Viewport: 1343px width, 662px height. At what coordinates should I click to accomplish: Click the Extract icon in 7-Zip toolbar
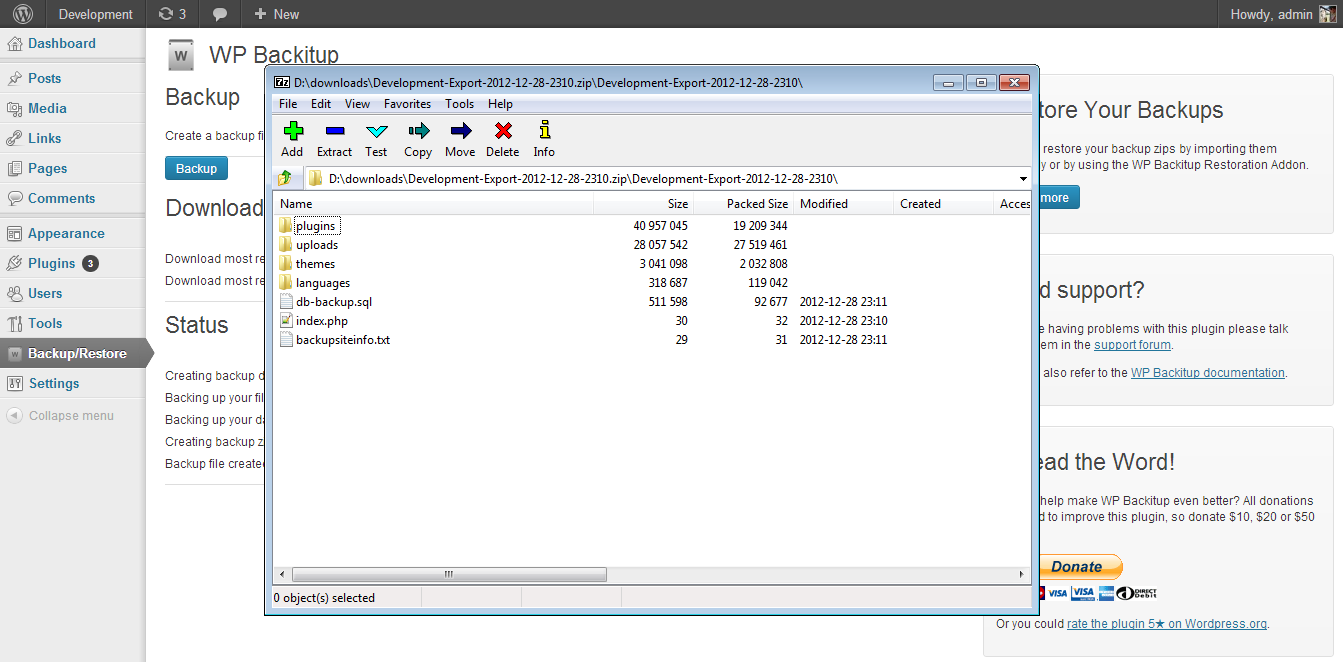click(334, 130)
